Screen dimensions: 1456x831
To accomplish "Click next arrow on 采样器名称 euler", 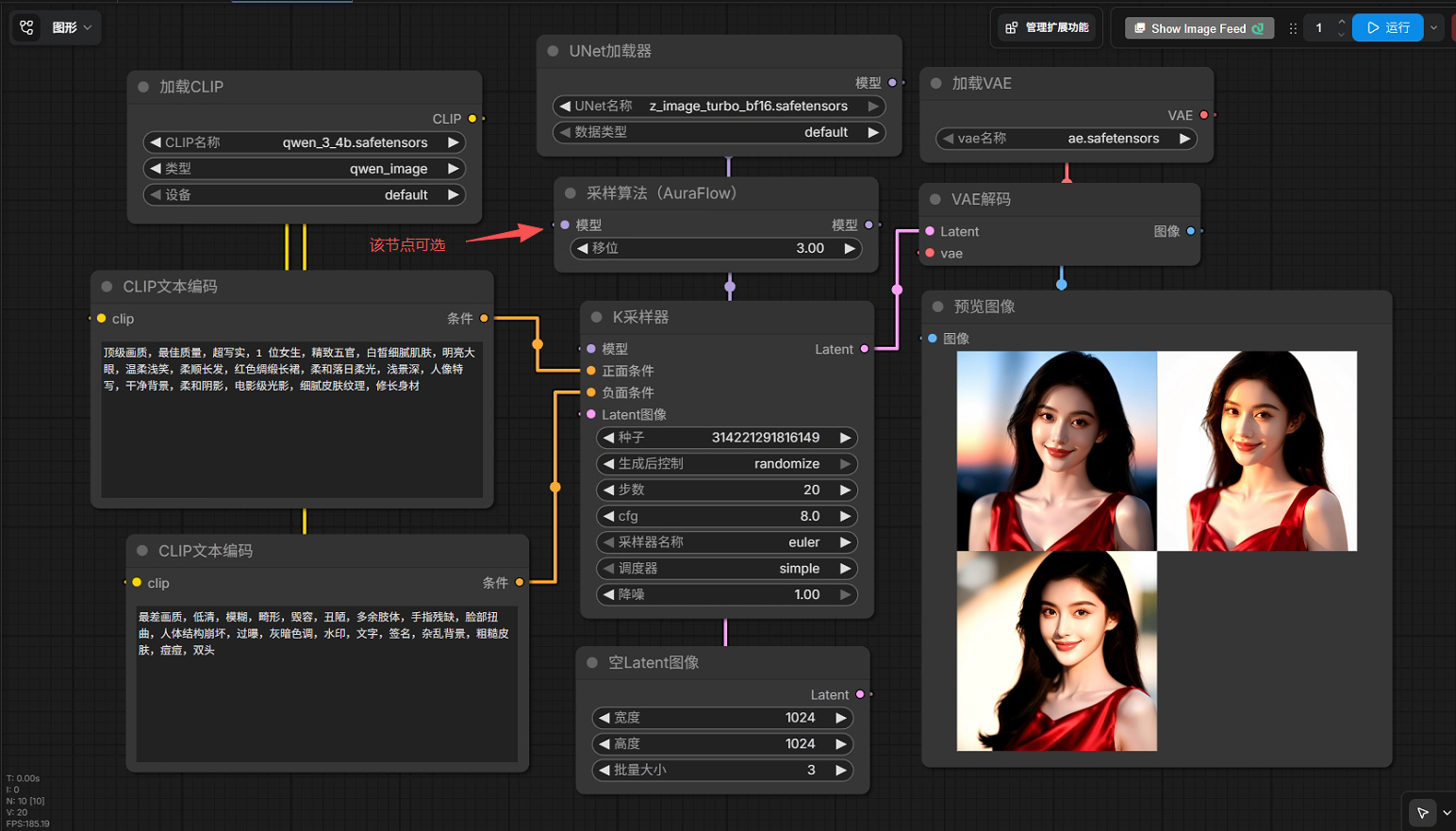I will pos(845,542).
